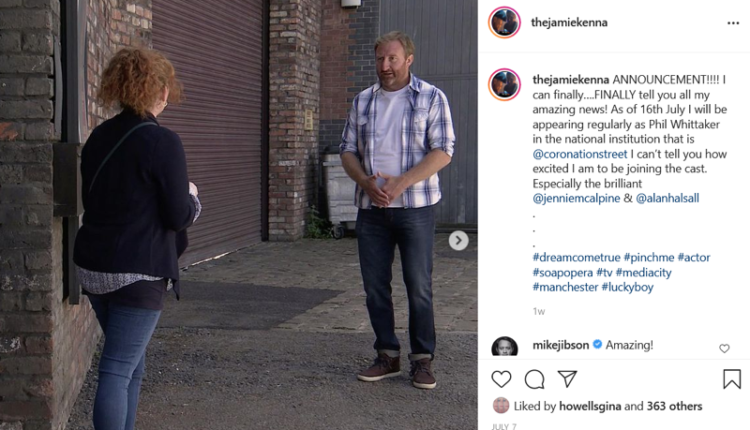Click the thejamiekenna username in the header
The height and width of the screenshot is (430, 750).
pyautogui.click(x=569, y=22)
